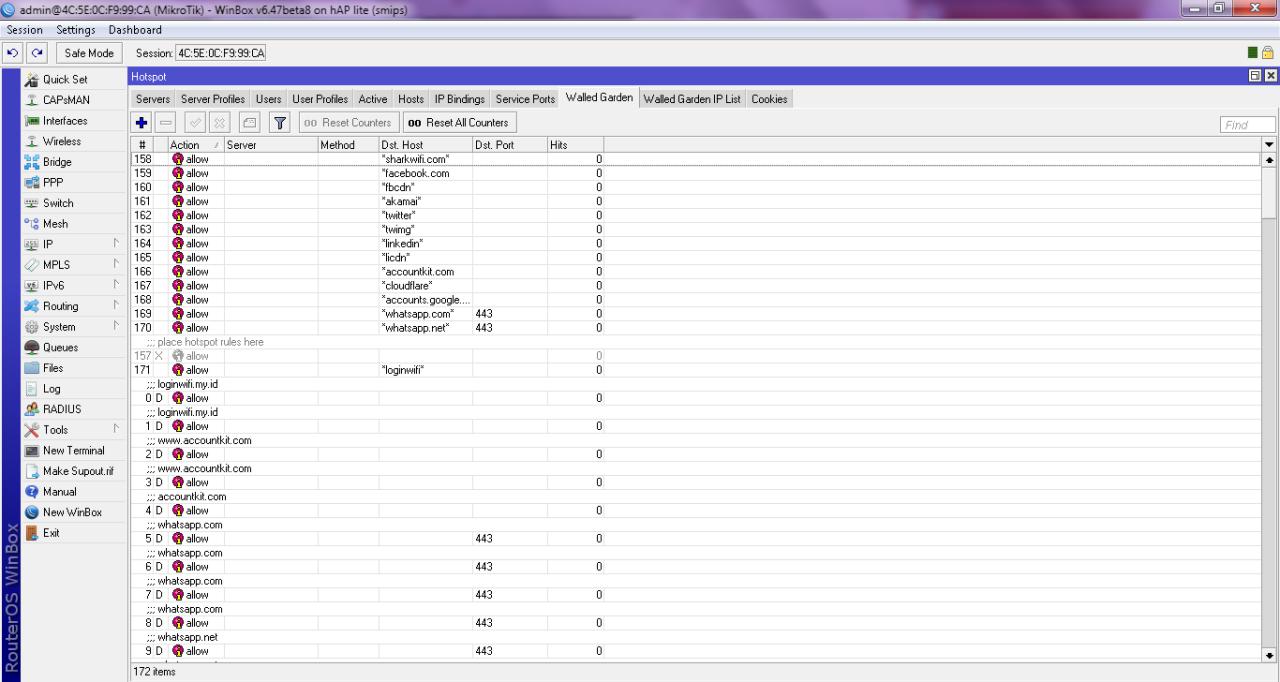The image size is (1280, 682).
Task: Switch to the Cookies tab
Action: [x=769, y=99]
